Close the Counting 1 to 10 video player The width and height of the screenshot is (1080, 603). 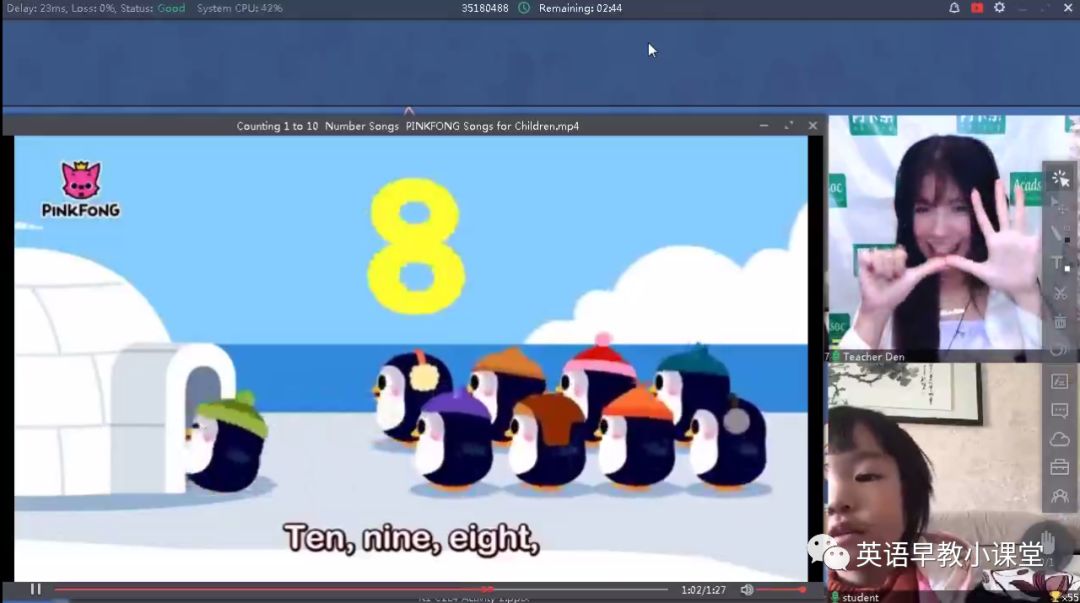[x=813, y=125]
